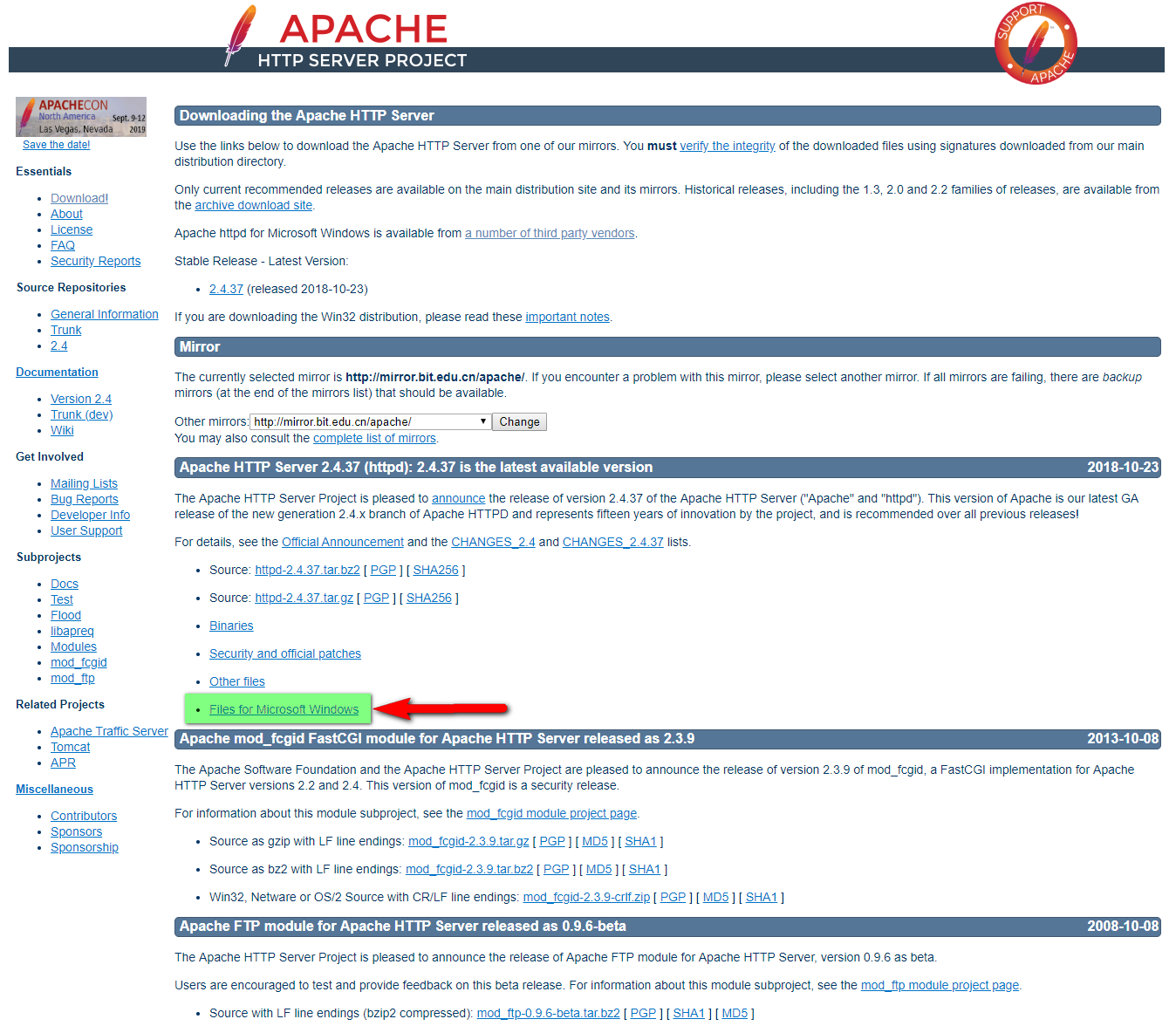
Task: Open Trunk (dev) documentation
Action: [x=82, y=414]
